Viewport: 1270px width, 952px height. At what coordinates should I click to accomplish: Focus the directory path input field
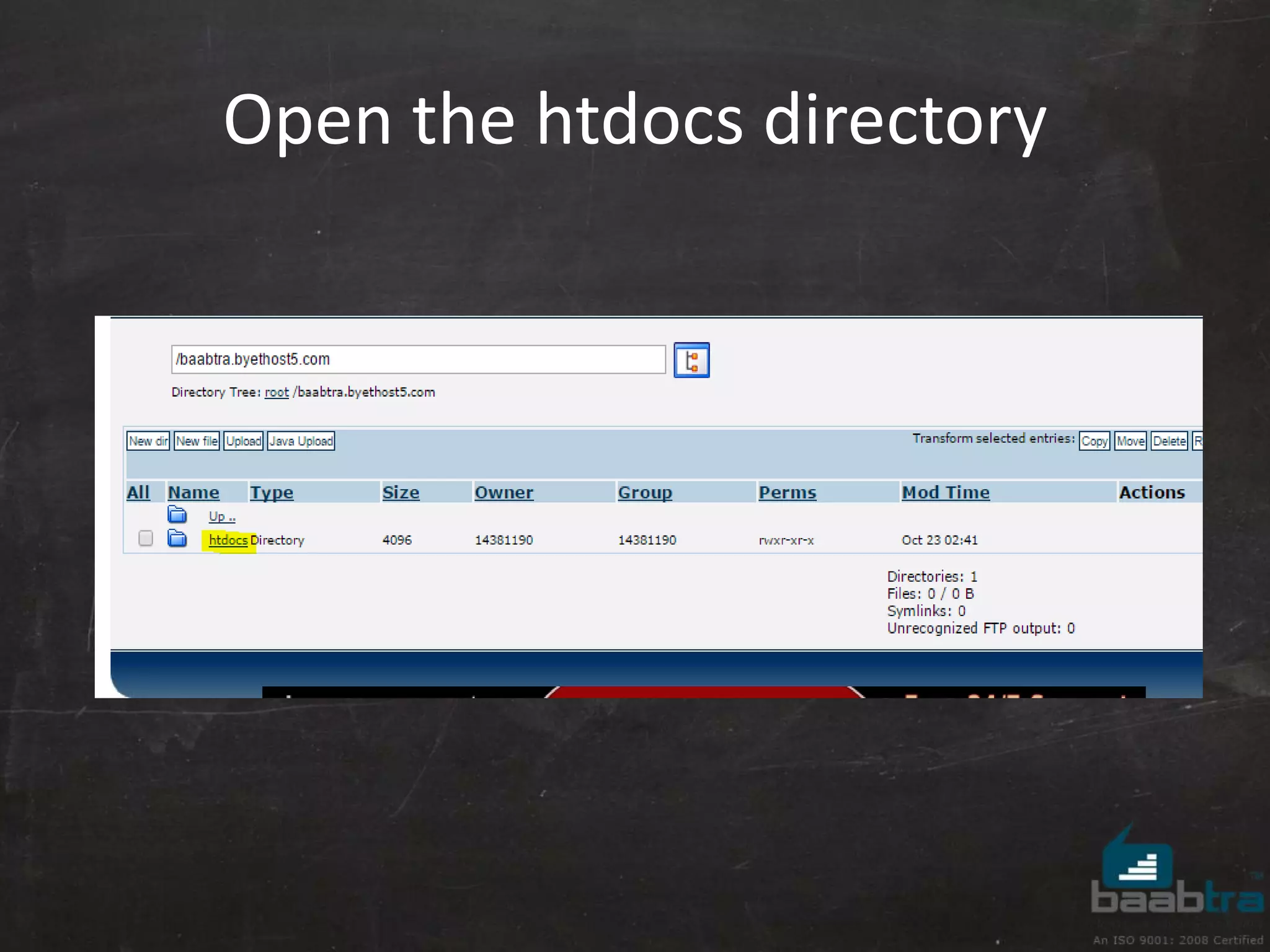click(419, 359)
